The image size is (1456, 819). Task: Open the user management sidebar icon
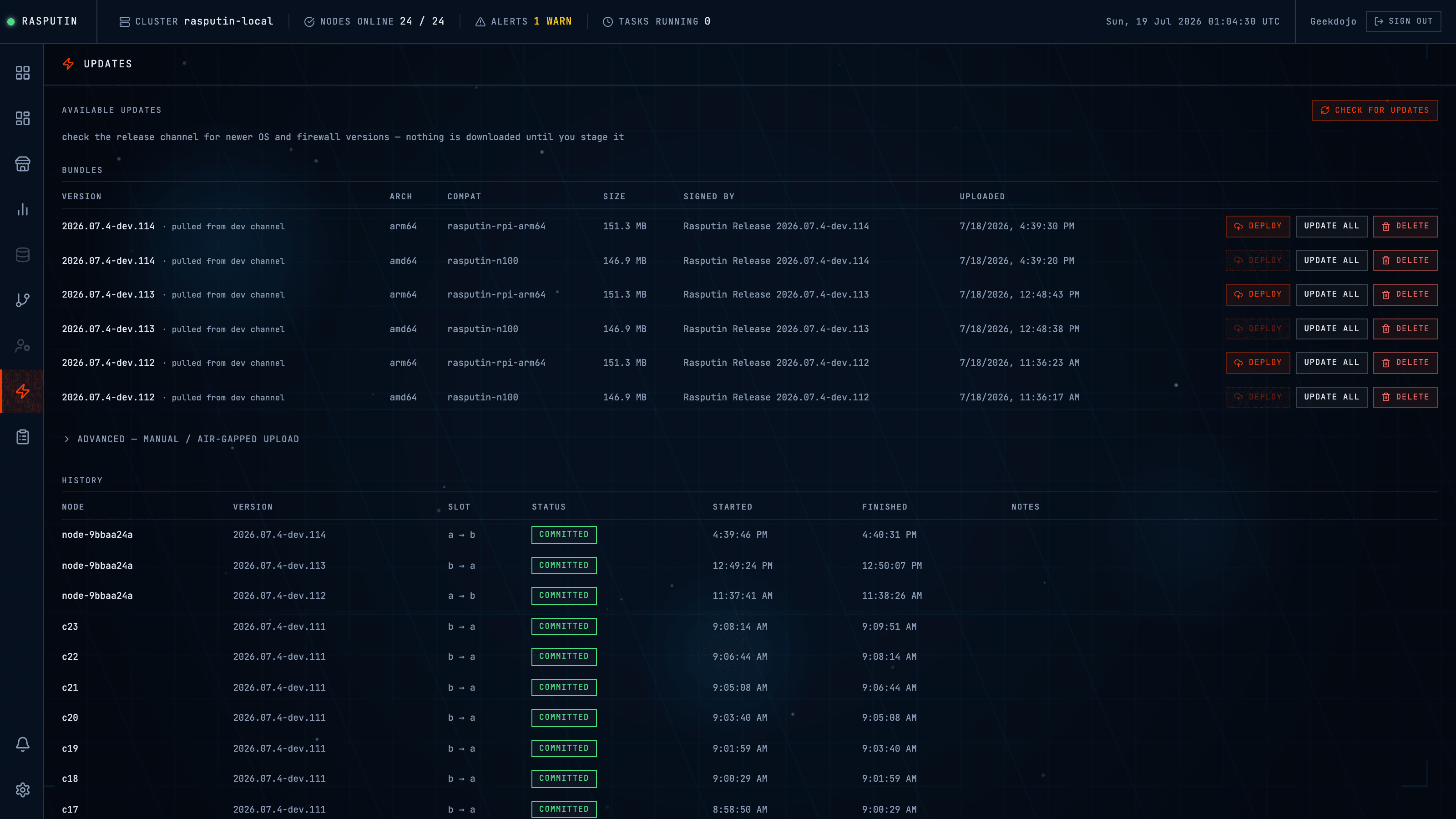point(23,346)
